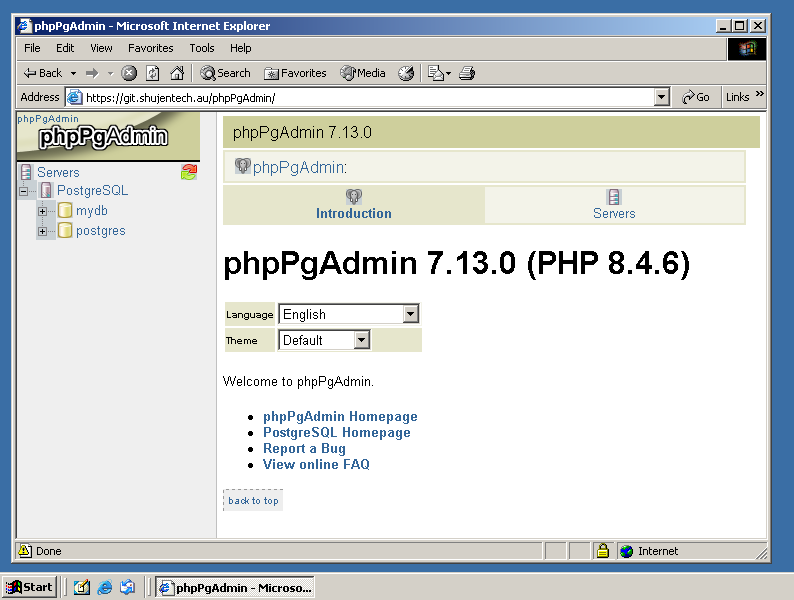This screenshot has height=600, width=794.
Task: Switch to the Servers tab
Action: click(614, 206)
